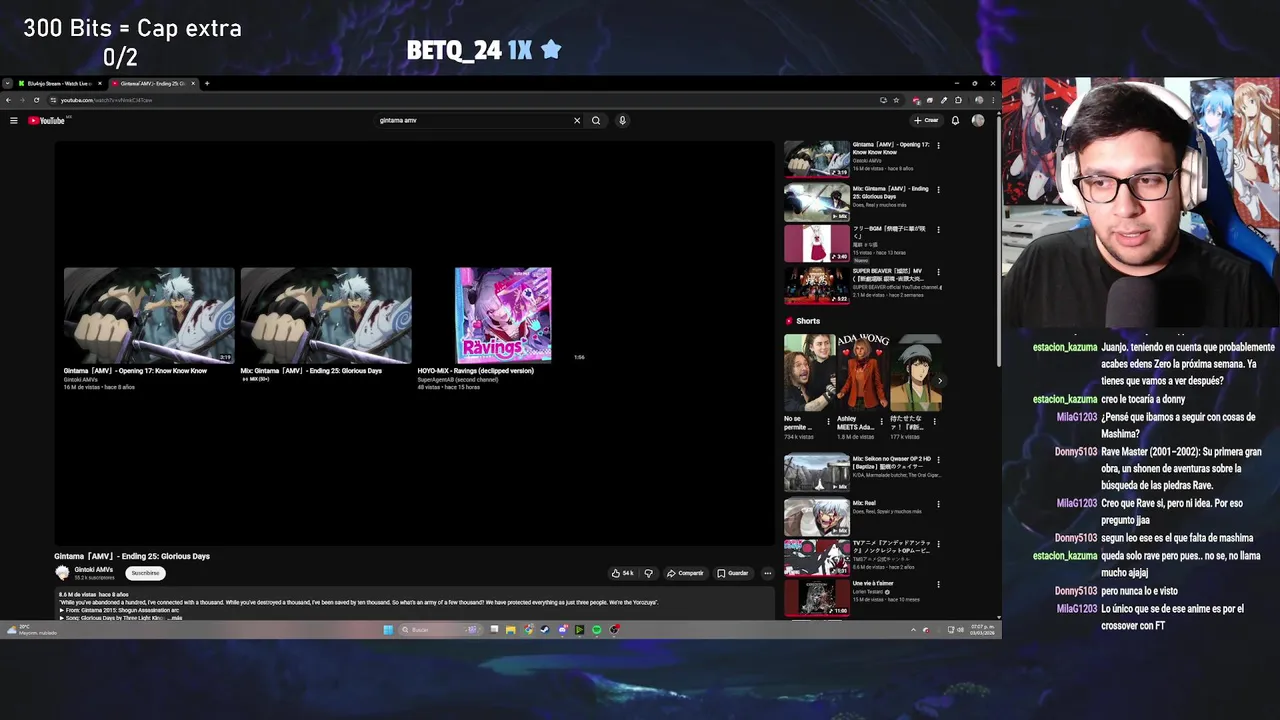Open the 'Ashley MEETS Ada' short
1280x720 pixels.
coord(863,372)
